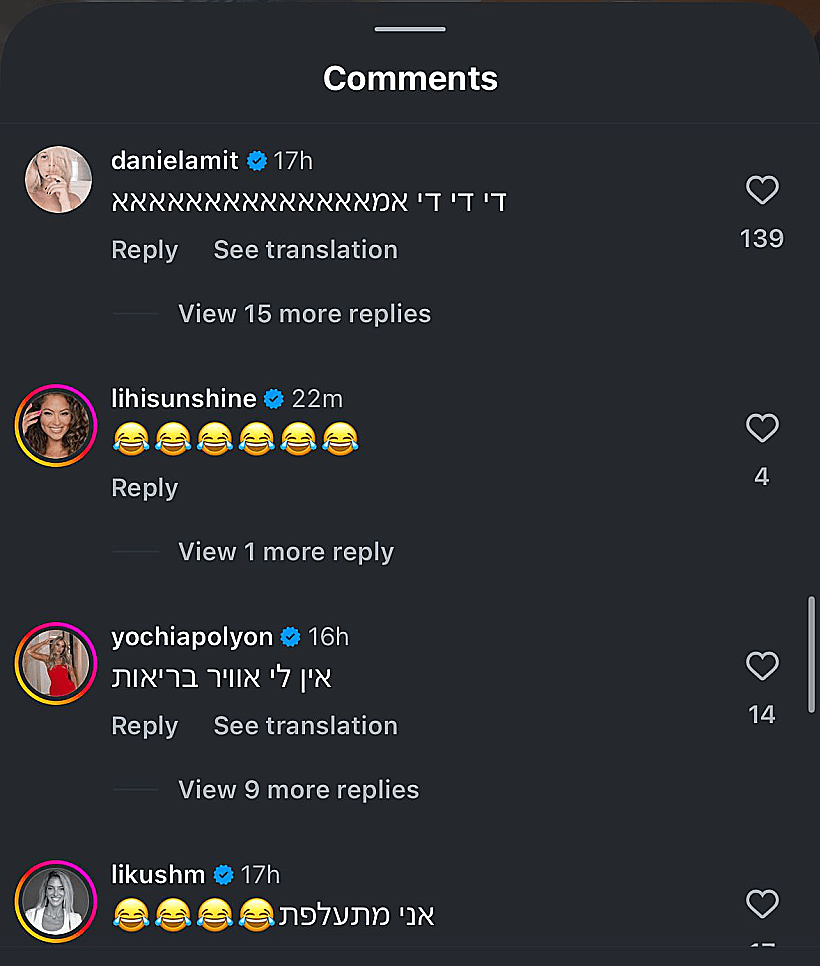Image resolution: width=820 pixels, height=966 pixels.
Task: Like danielamit's comment with the heart
Action: pos(762,190)
